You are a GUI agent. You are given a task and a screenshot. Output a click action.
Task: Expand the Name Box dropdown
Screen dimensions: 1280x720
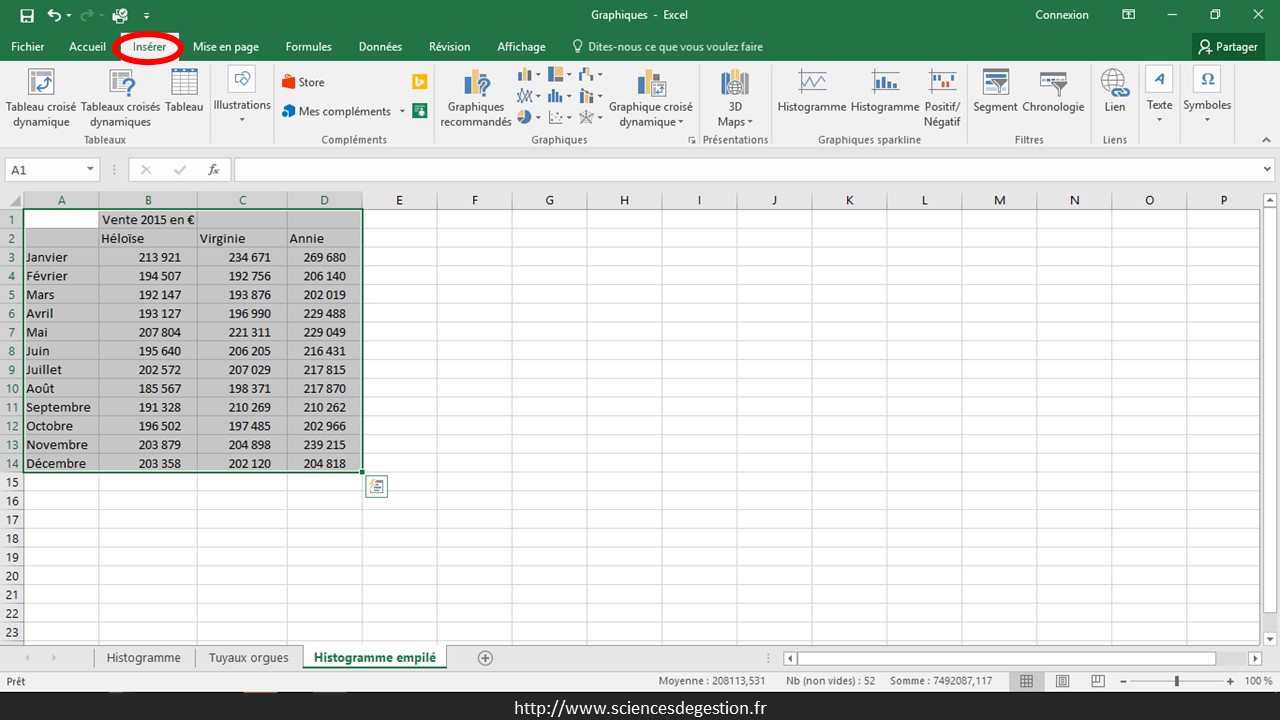click(90, 170)
